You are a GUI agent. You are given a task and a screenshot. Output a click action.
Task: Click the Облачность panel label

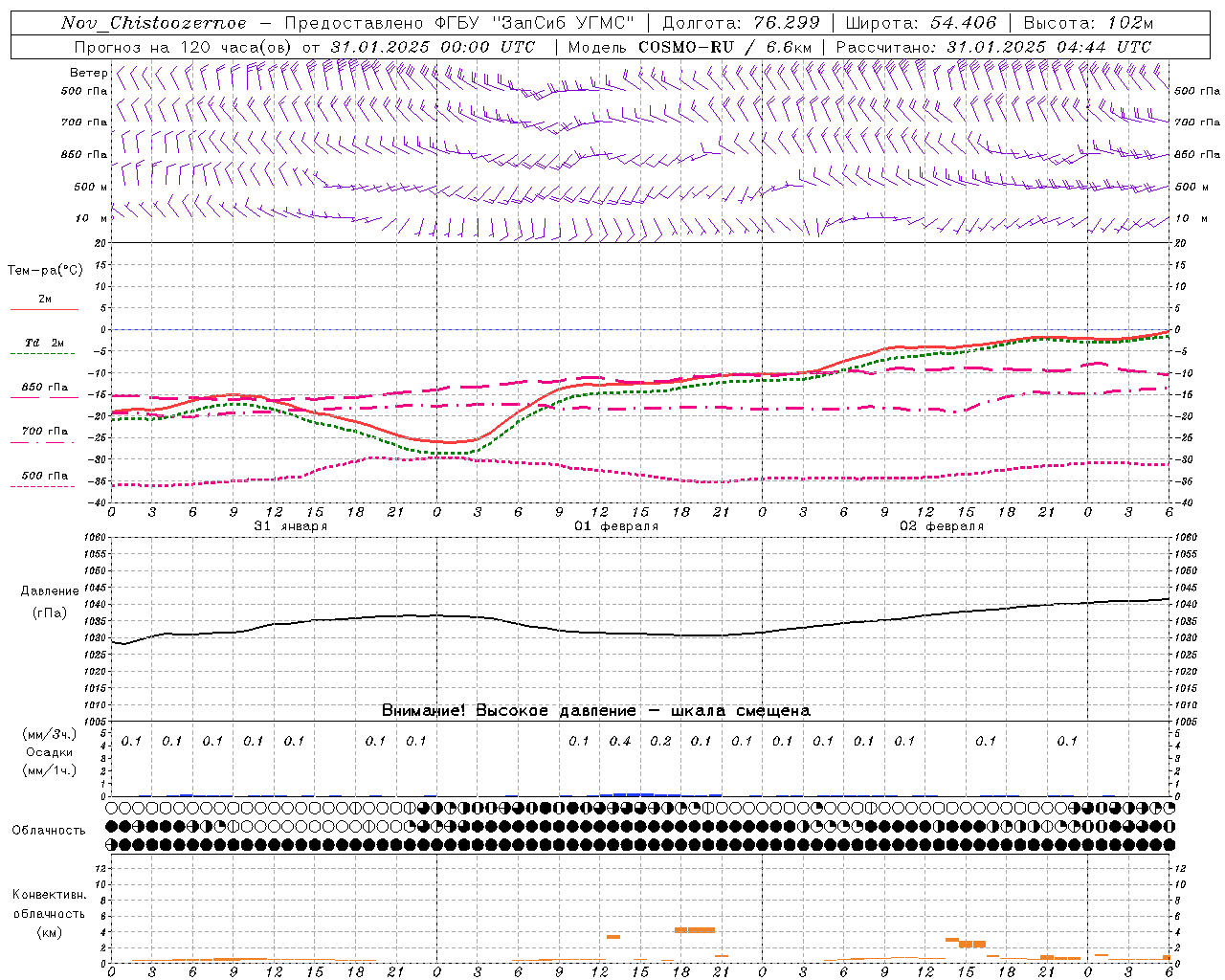[x=49, y=831]
